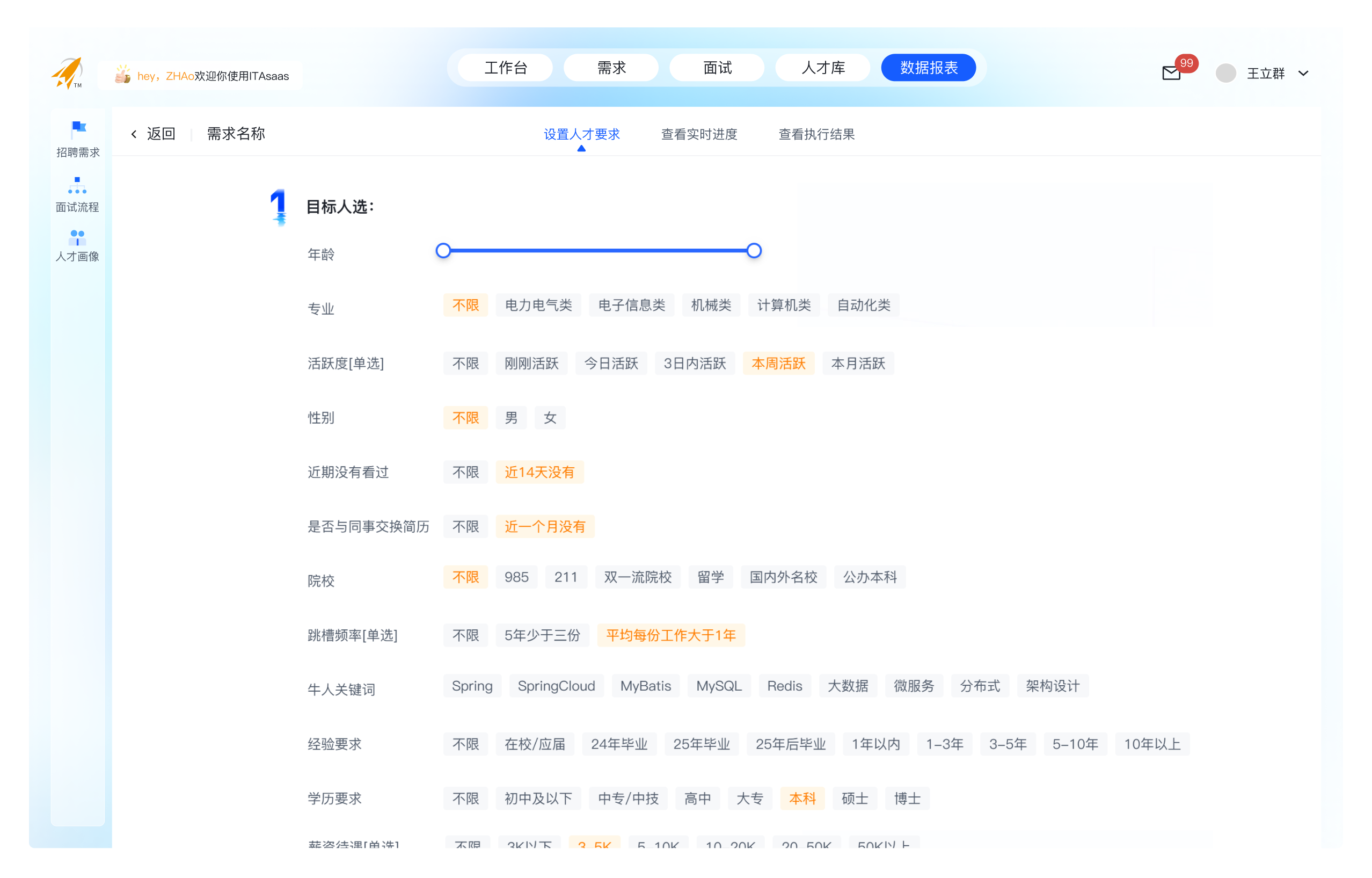
Task: Click the back arrow next to 返回
Action: (x=135, y=133)
